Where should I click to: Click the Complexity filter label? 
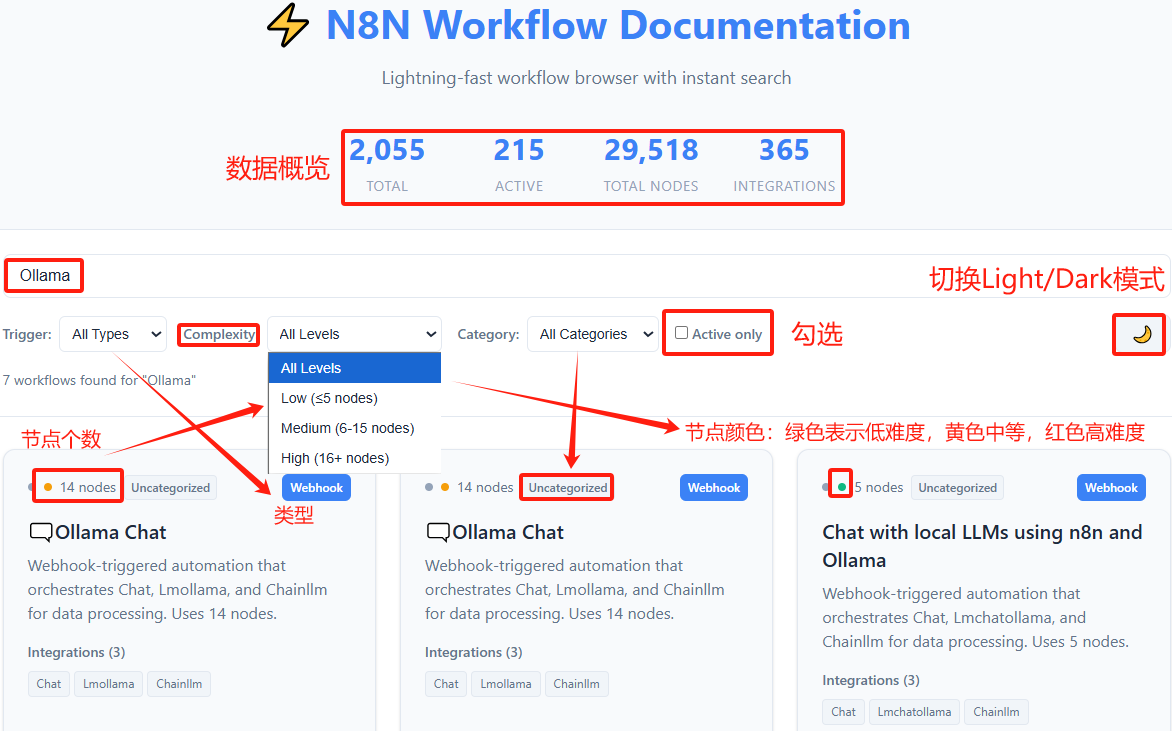point(219,334)
